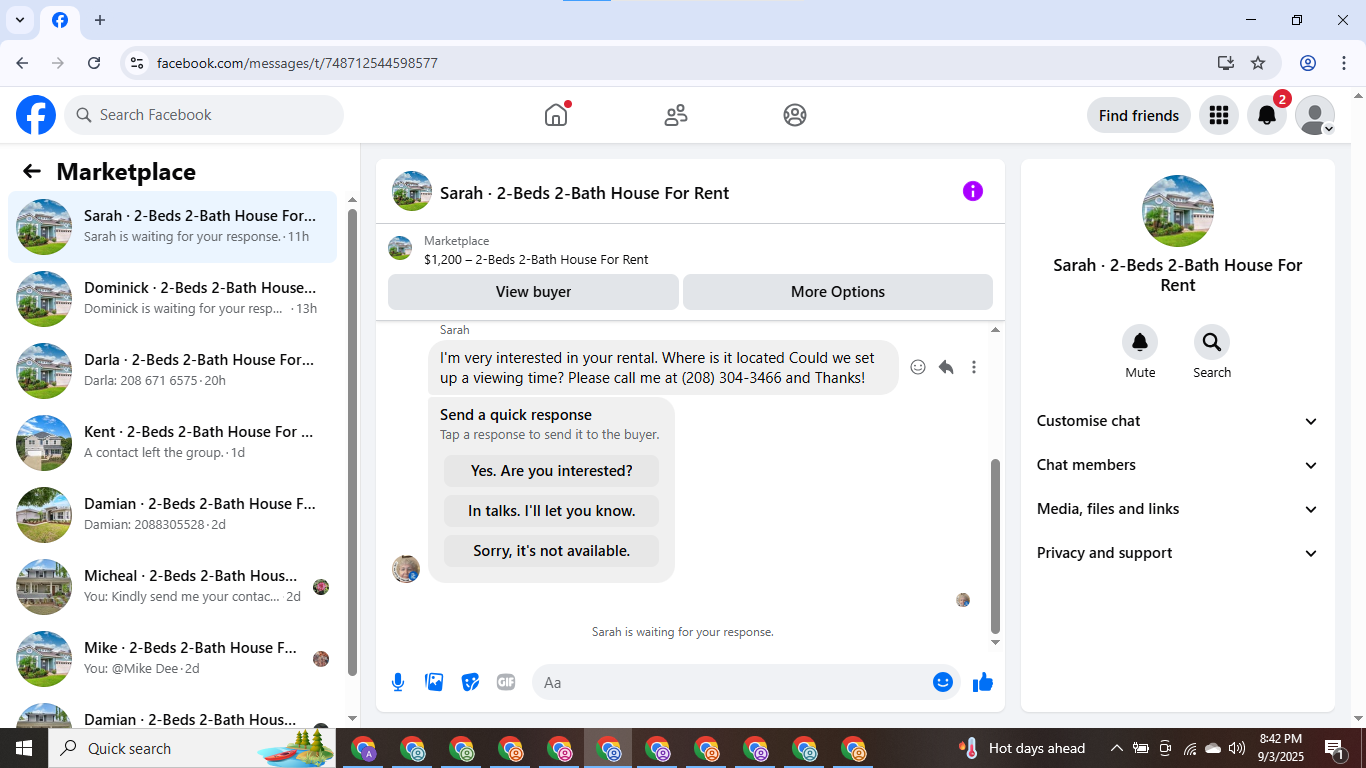Open Mike's conversation in list

(172, 659)
